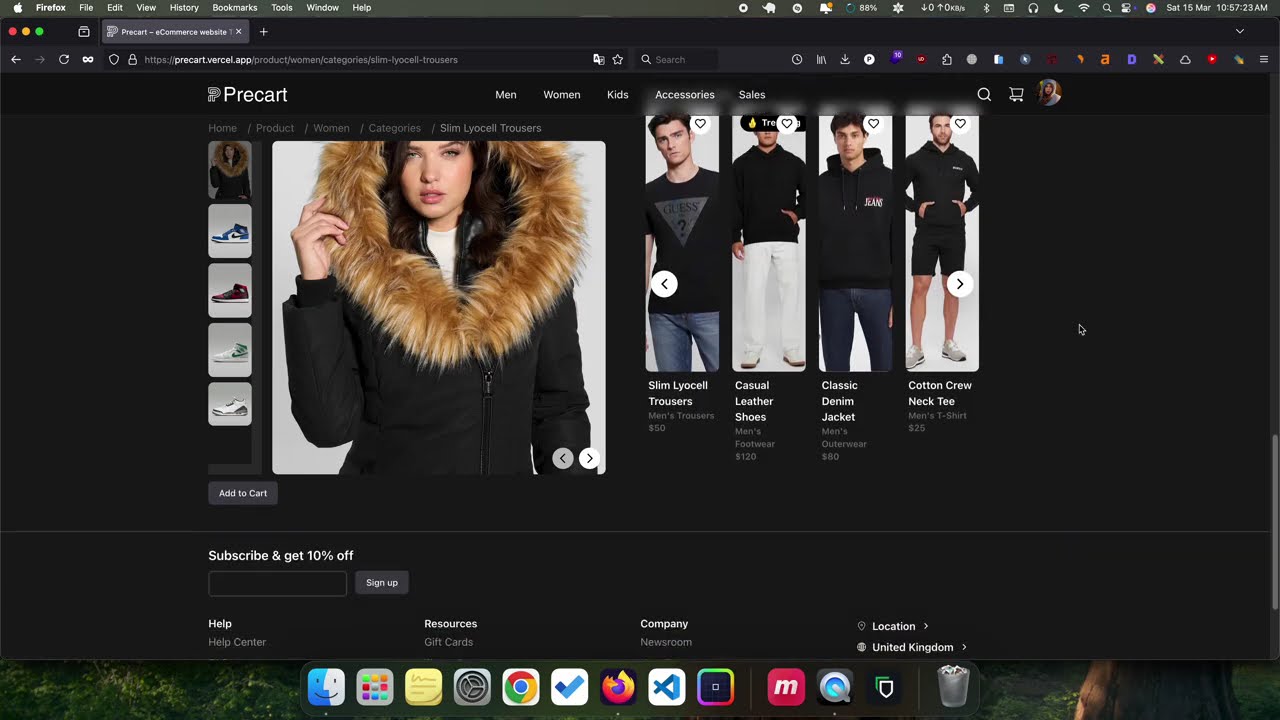1280x720 pixels.
Task: Favorite the Casual Leather Shoes card heart
Action: coord(787,124)
